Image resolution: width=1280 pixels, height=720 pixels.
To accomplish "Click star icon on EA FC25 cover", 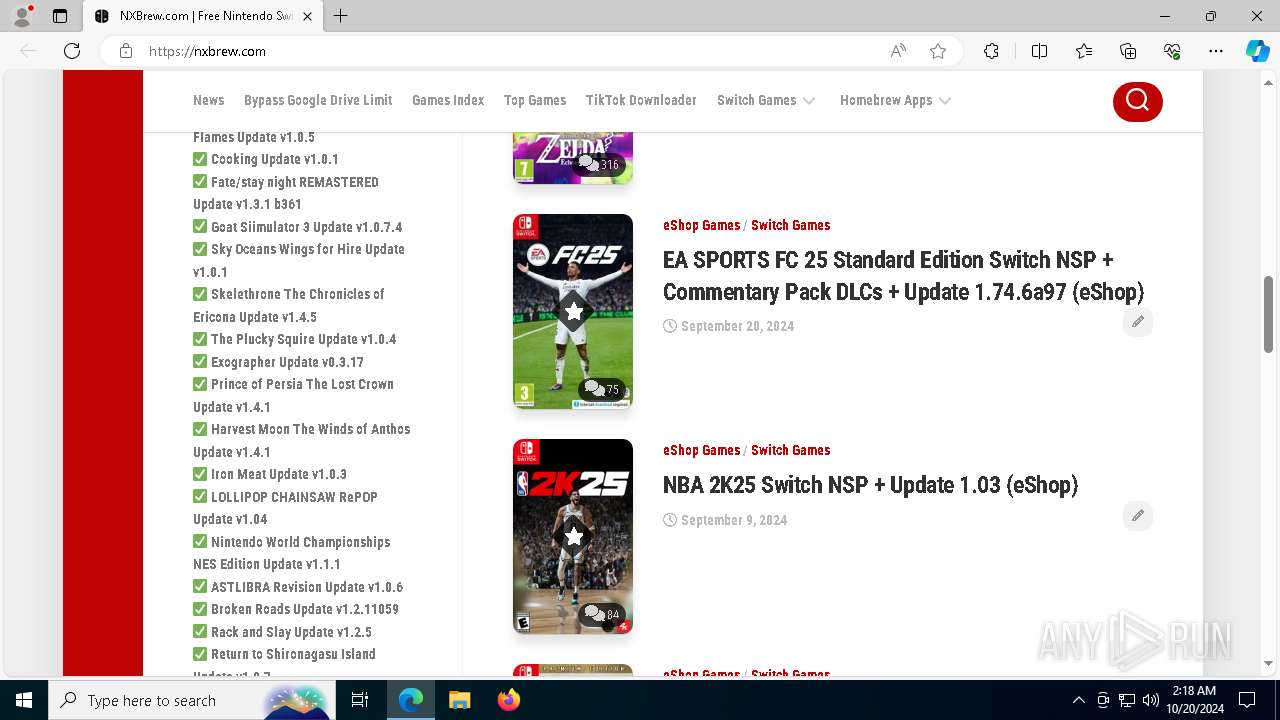I will (573, 312).
